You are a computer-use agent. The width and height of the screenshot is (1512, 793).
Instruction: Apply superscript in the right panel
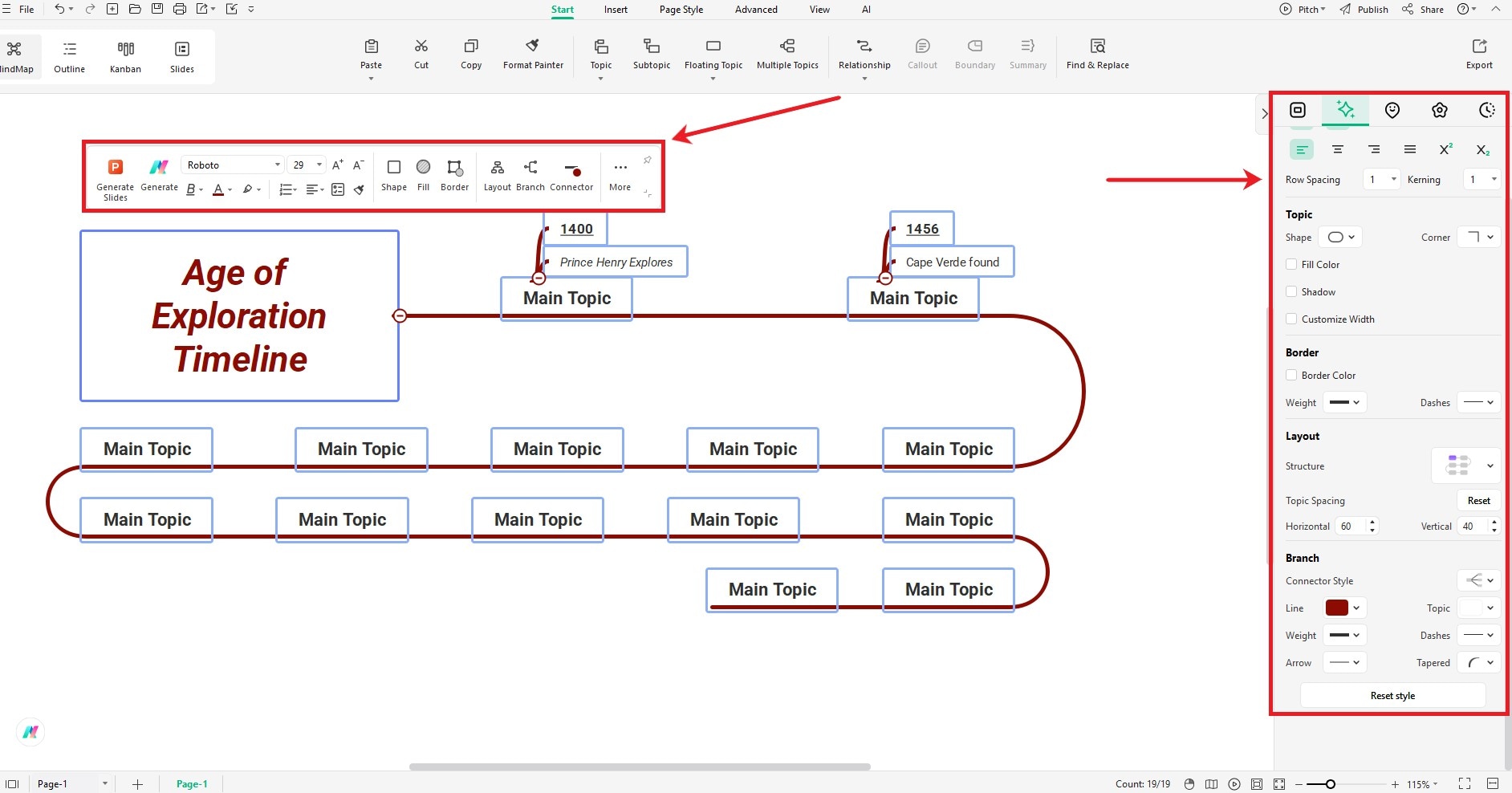(x=1445, y=149)
